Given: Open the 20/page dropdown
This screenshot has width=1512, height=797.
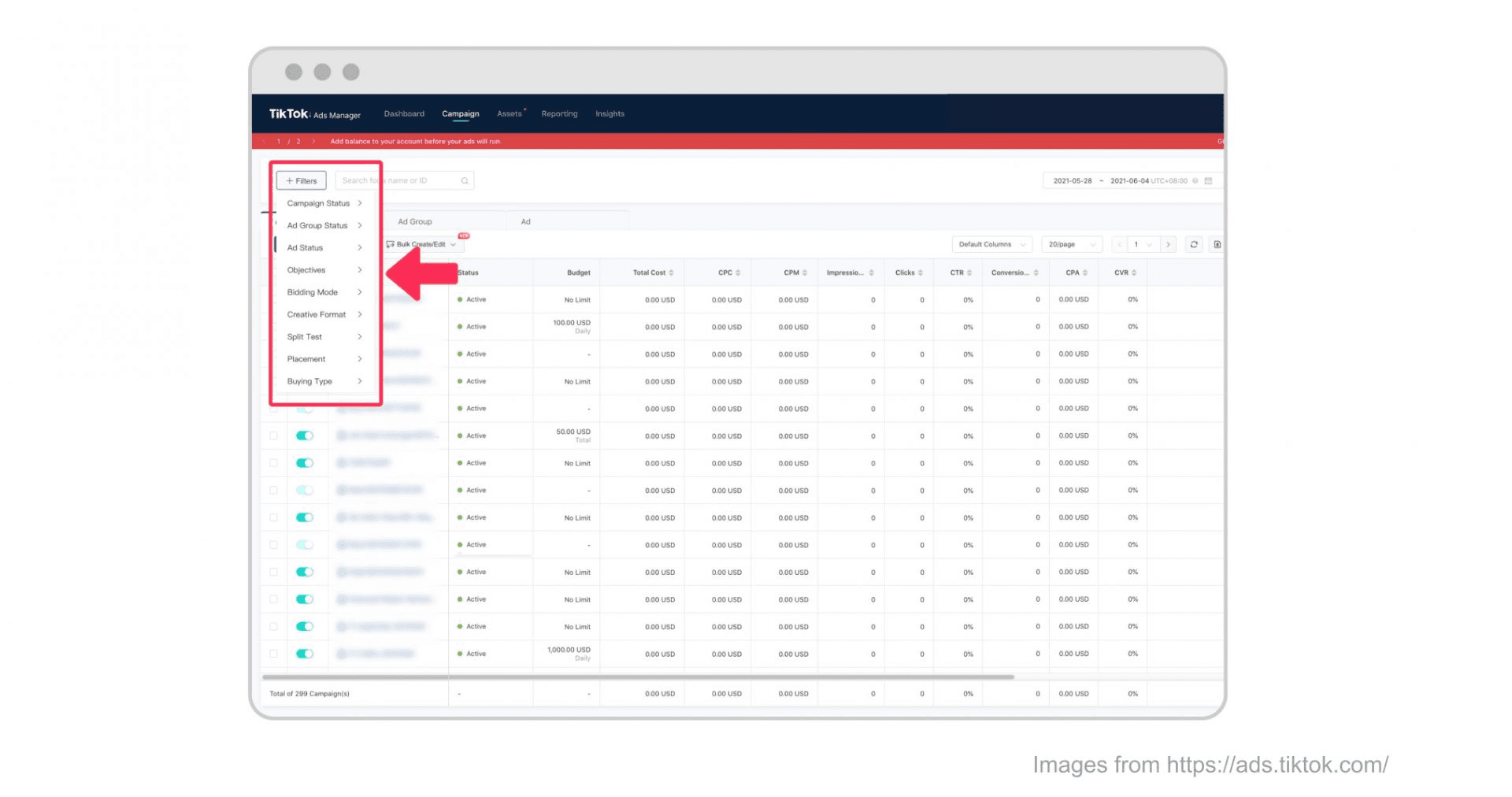Looking at the screenshot, I should [1069, 244].
